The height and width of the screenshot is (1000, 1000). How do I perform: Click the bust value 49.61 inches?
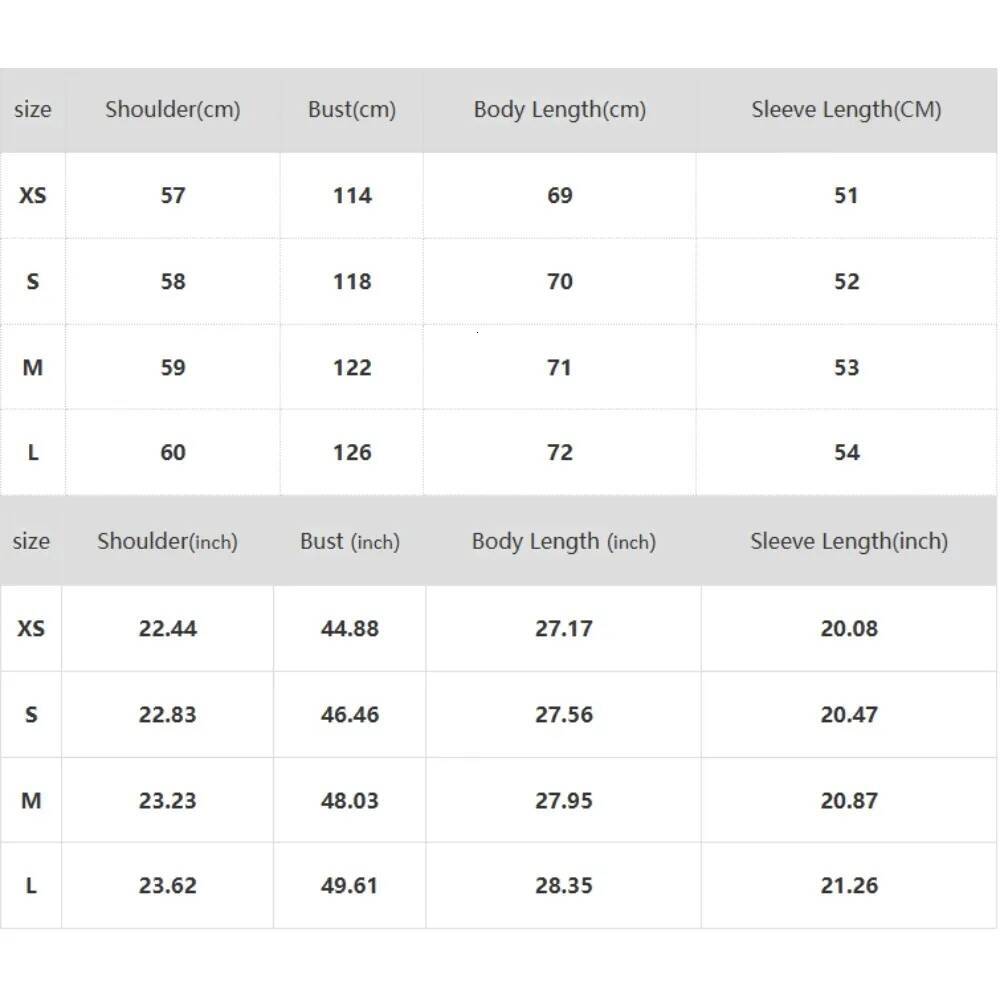350,886
